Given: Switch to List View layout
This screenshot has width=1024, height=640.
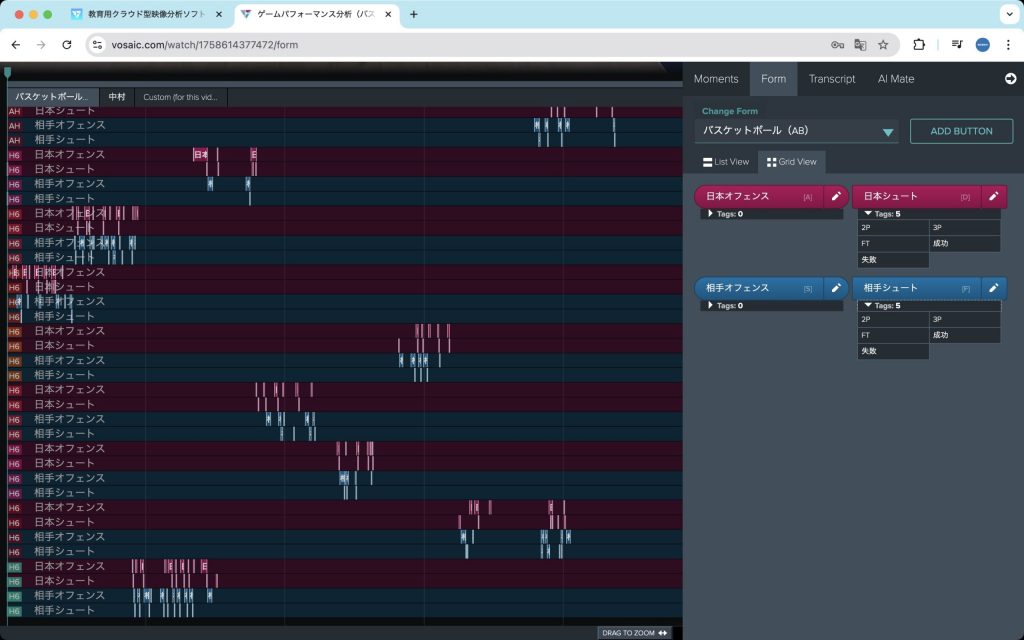Looking at the screenshot, I should tap(726, 161).
